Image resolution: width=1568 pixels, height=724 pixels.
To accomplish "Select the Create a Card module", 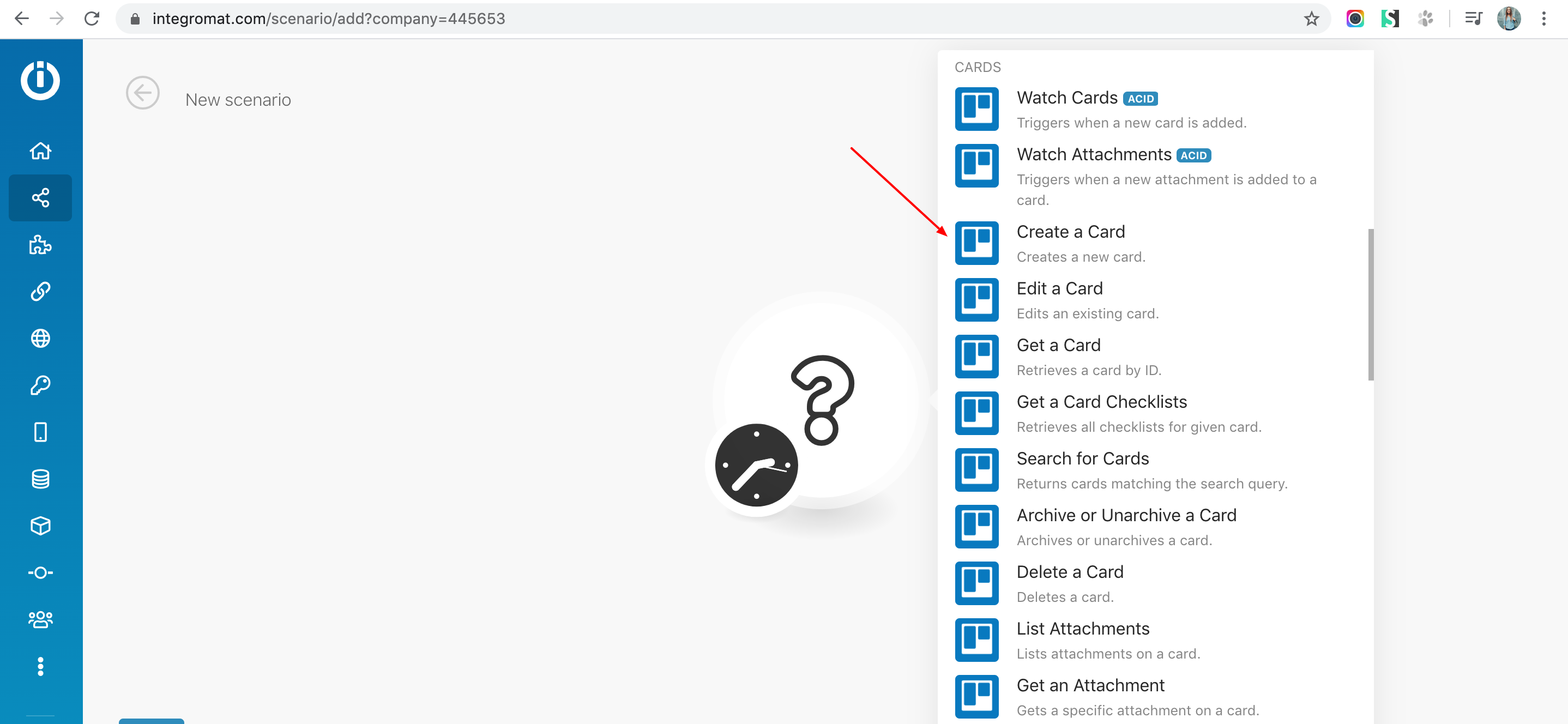I will coord(1070,232).
